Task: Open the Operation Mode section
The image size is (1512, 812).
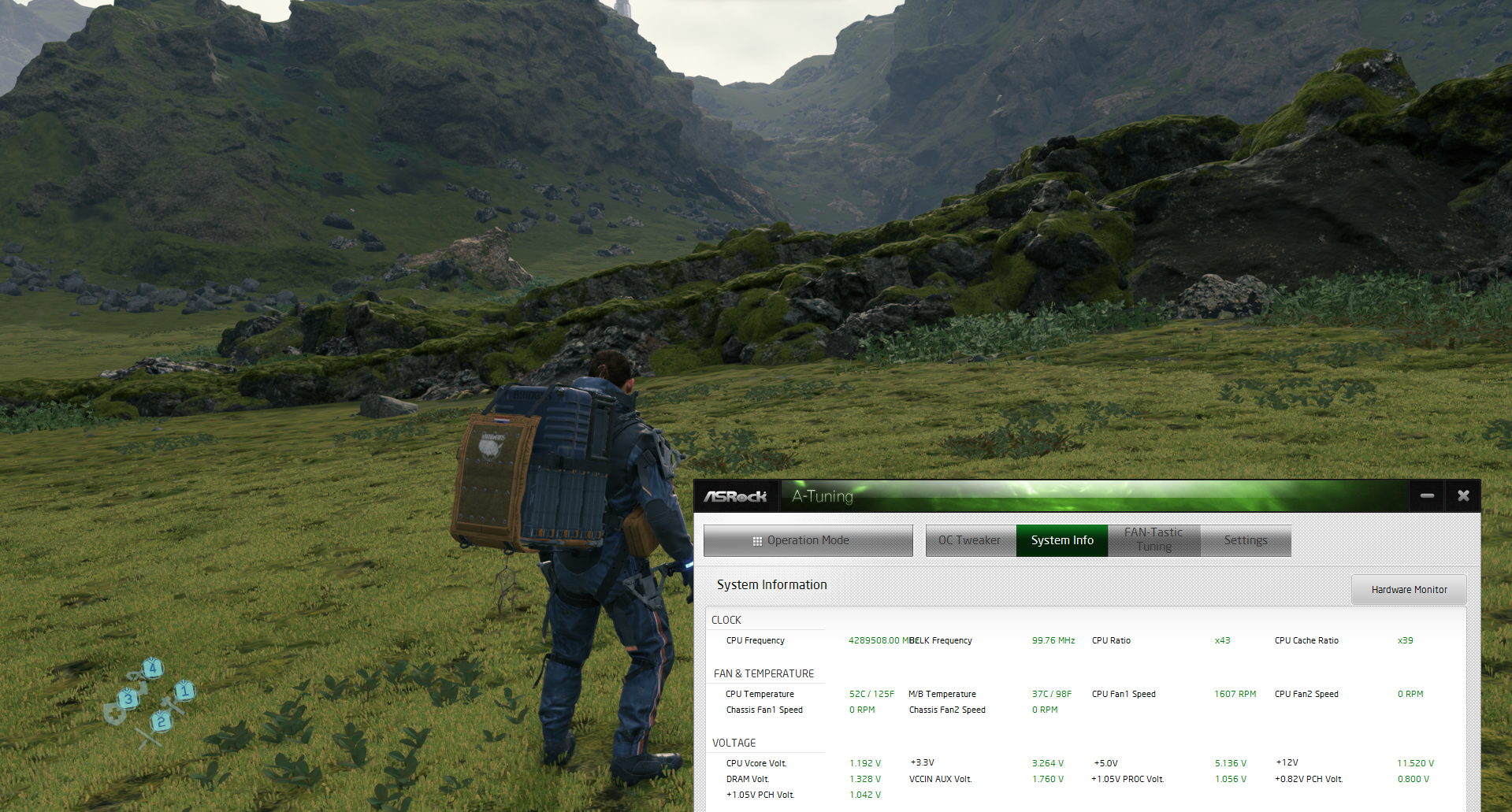Action: coord(808,540)
